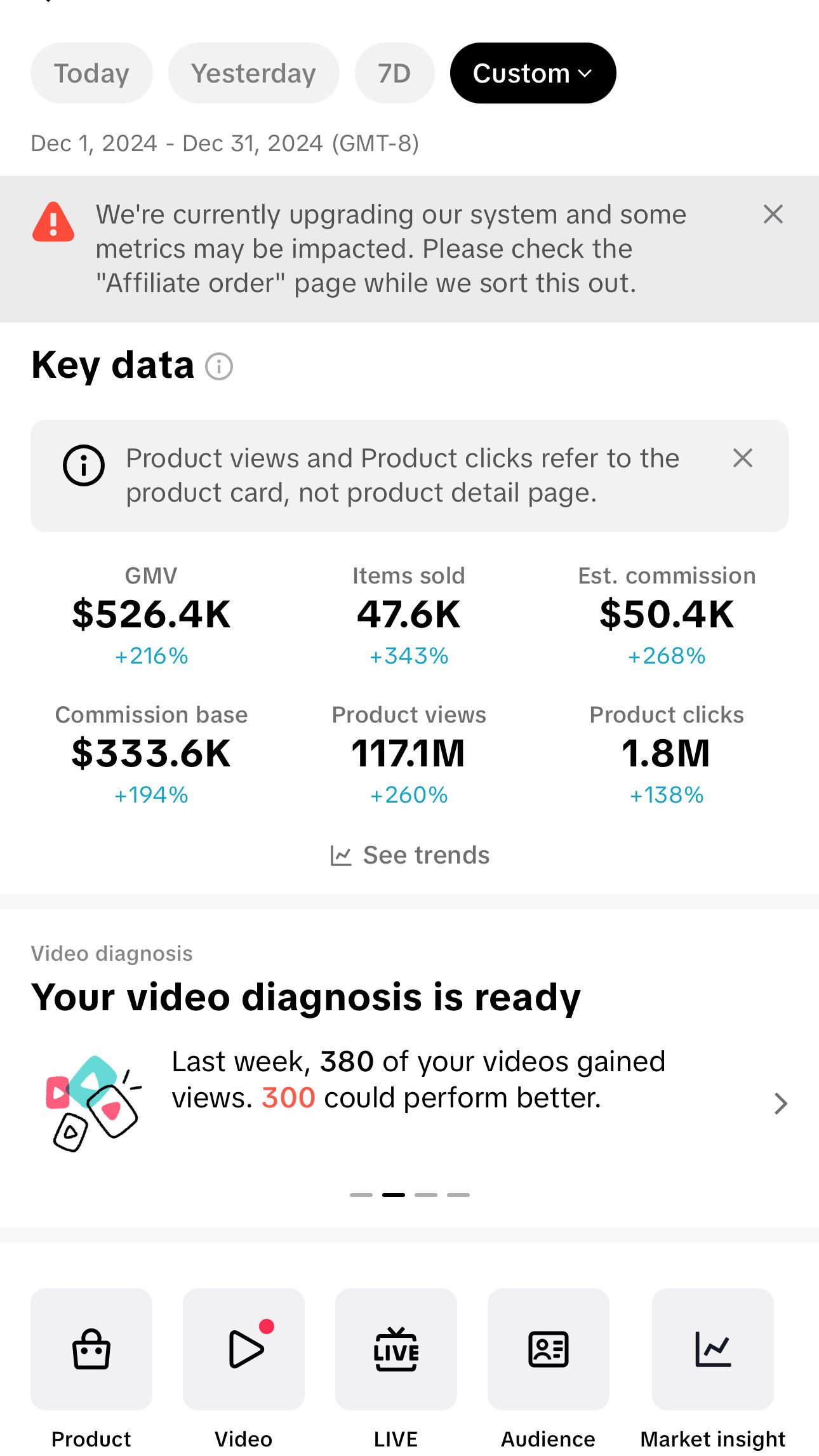Expand the video diagnosis details with the chevron
This screenshot has height=1456, width=819.
(779, 1104)
